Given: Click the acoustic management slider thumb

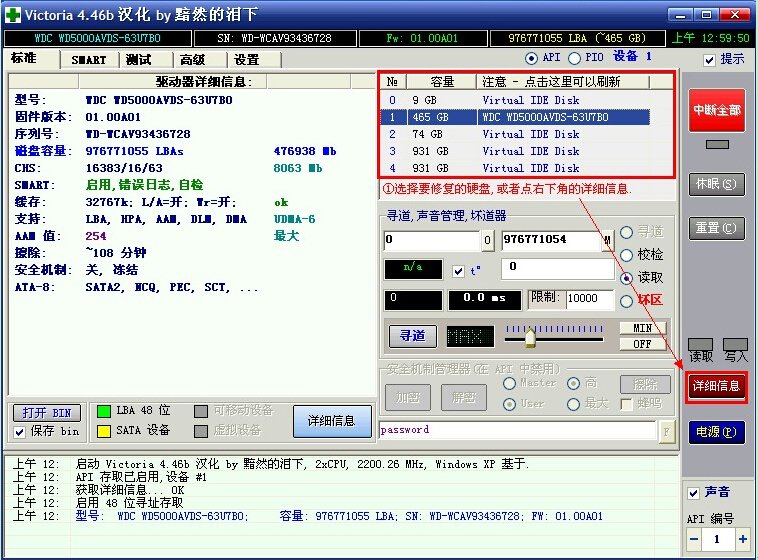Looking at the screenshot, I should [x=530, y=338].
